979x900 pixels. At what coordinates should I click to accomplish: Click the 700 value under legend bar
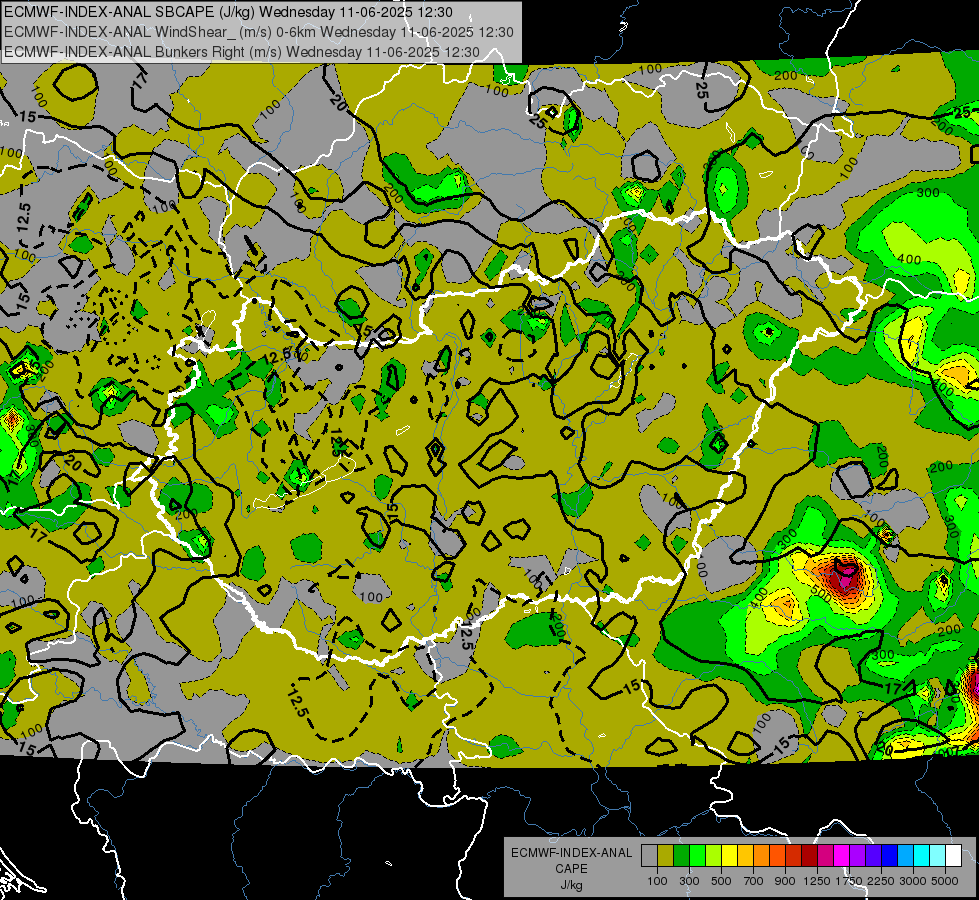[x=753, y=881]
